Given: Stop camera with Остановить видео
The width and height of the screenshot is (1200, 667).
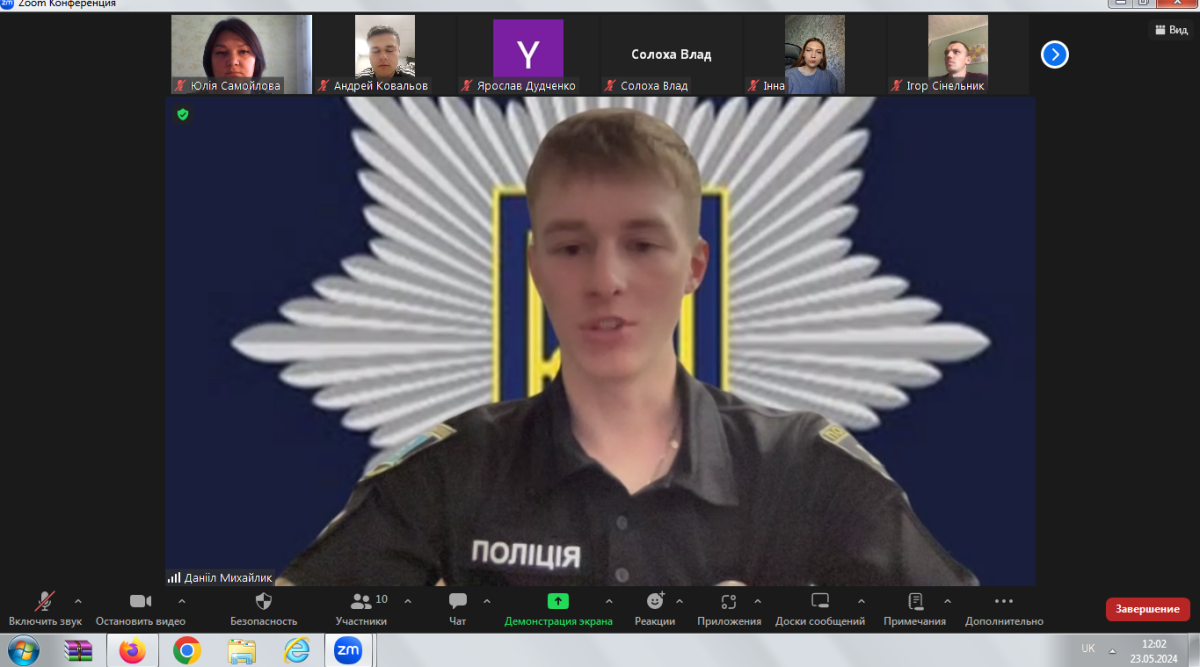Looking at the screenshot, I should tap(141, 609).
